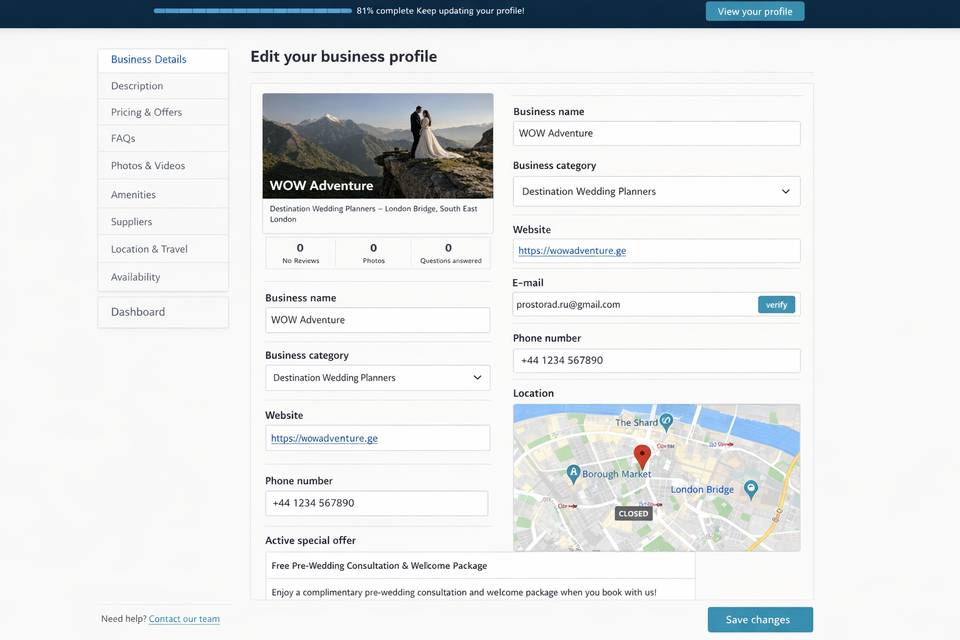
Task: Click the Save changes button
Action: [760, 620]
